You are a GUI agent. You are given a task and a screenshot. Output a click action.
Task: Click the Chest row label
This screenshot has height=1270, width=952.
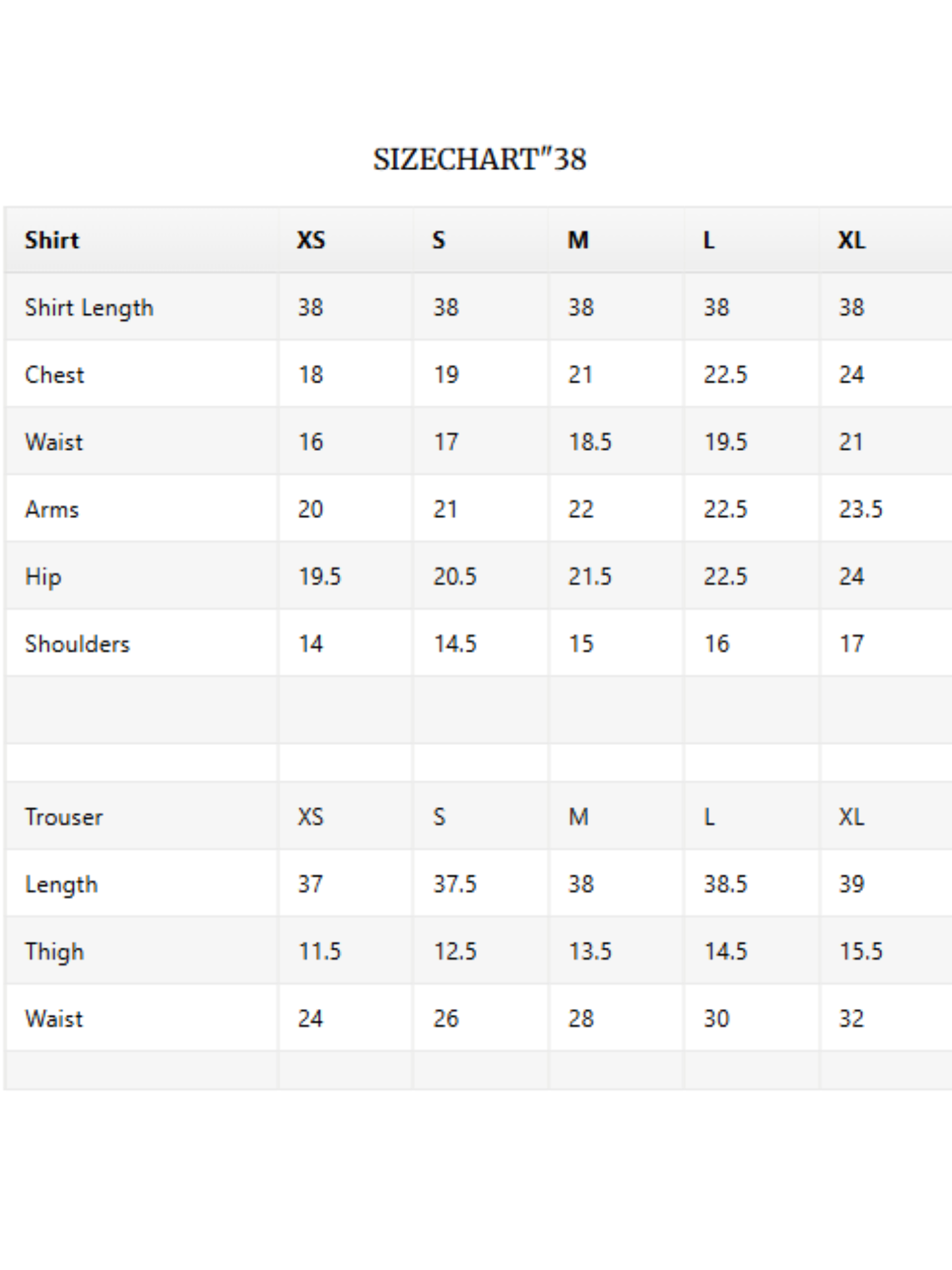55,375
